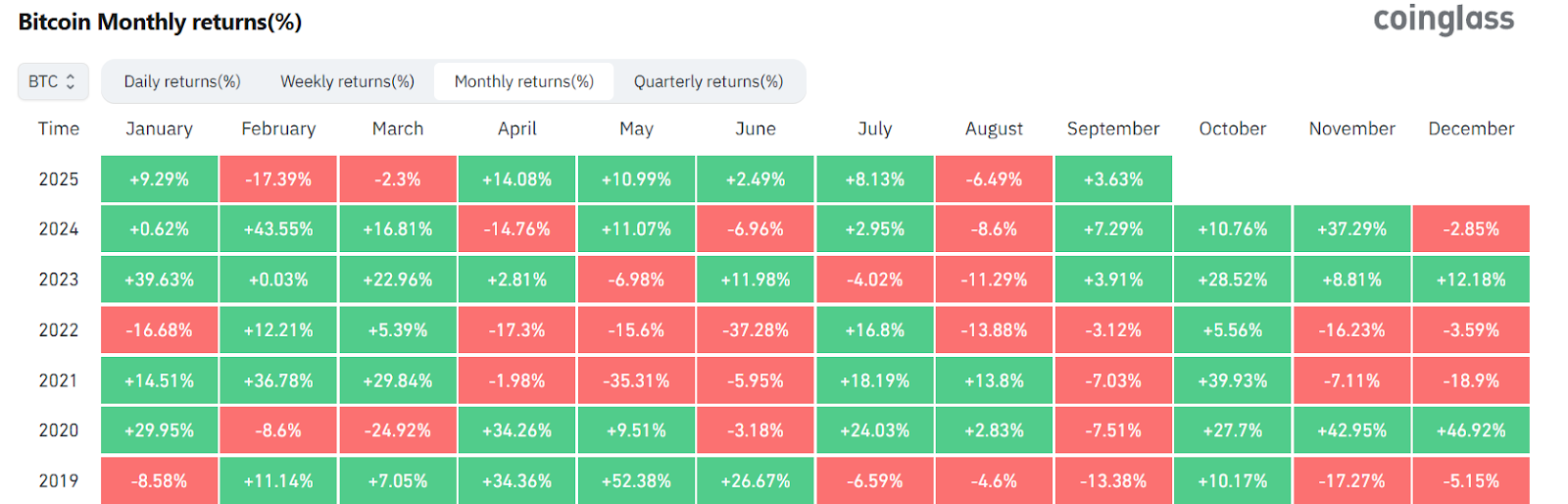Click the 2025 February -17.39% red cell

pos(278,179)
